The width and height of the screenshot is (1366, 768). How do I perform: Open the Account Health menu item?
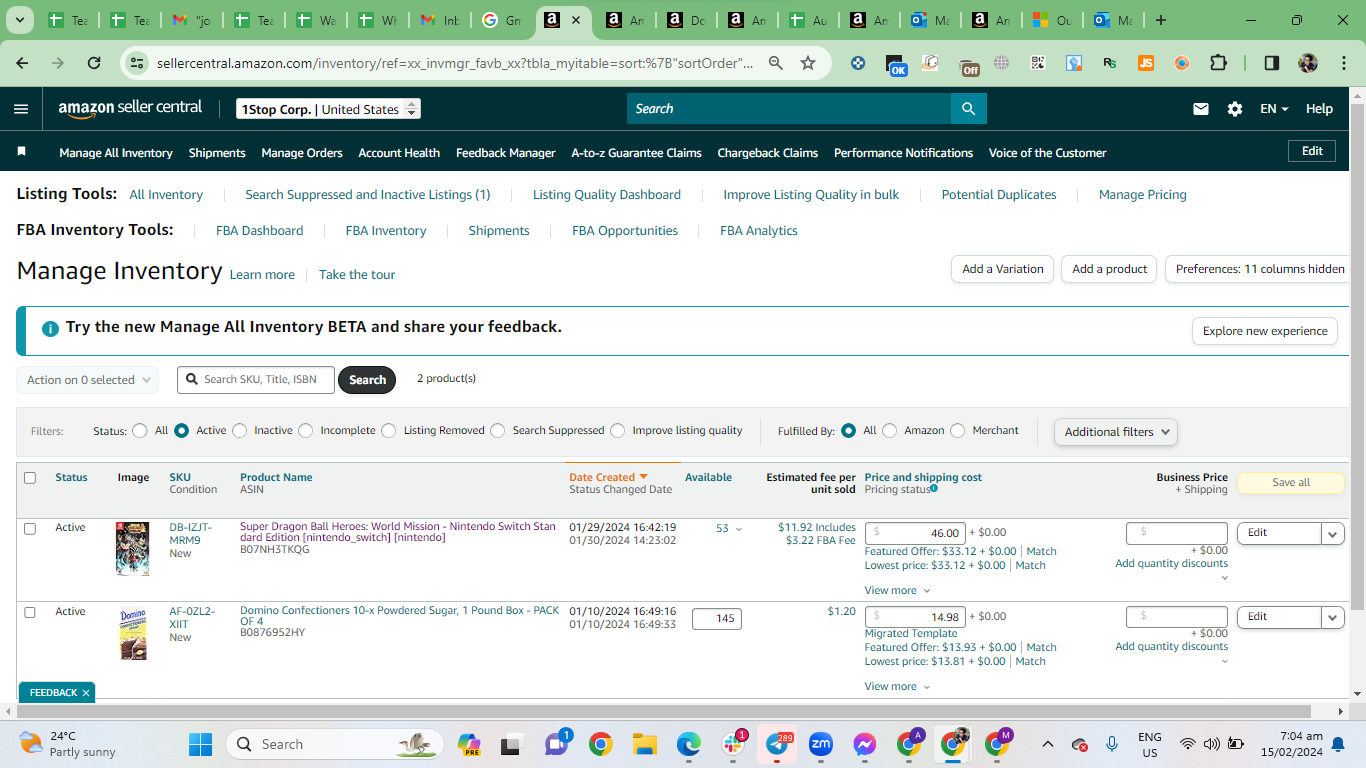[x=399, y=153]
